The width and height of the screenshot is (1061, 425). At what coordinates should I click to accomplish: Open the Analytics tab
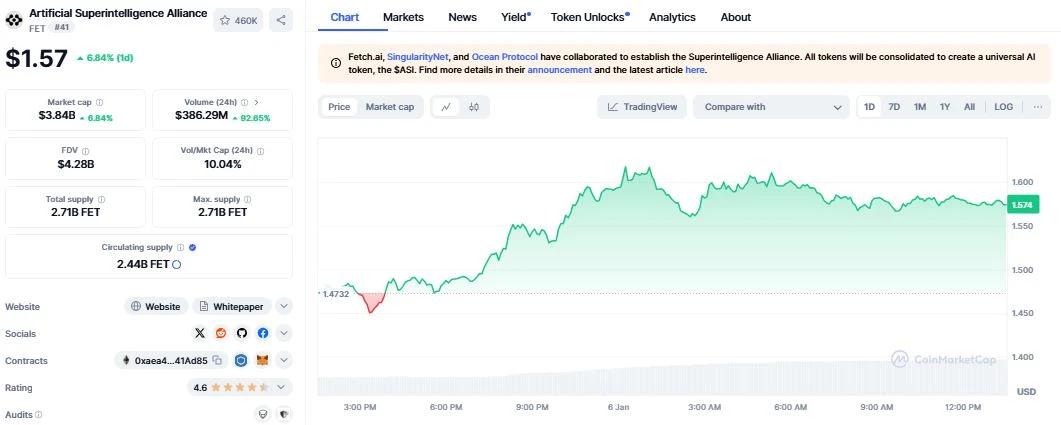(x=672, y=17)
